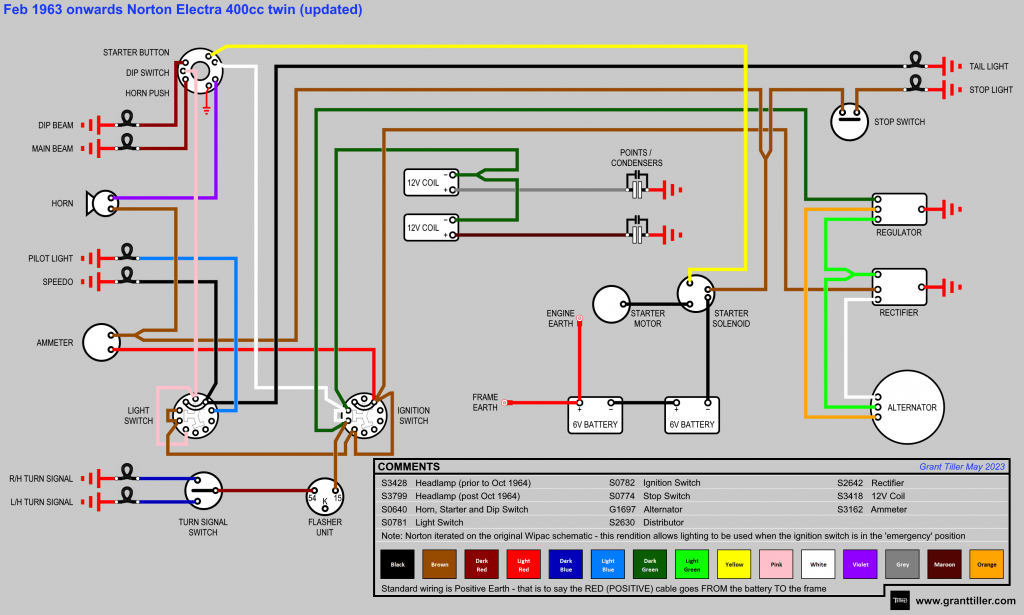Click the Starter Solenoid symbol

(696, 292)
